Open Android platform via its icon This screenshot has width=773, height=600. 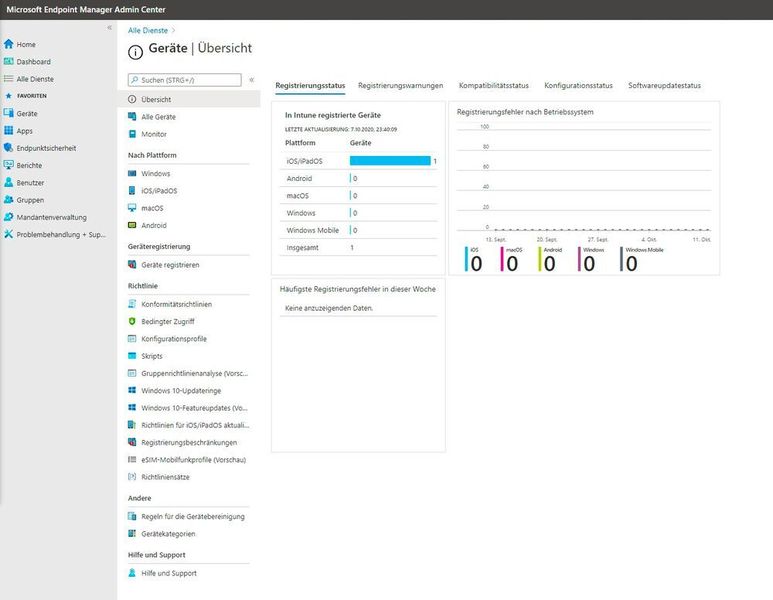(132, 226)
